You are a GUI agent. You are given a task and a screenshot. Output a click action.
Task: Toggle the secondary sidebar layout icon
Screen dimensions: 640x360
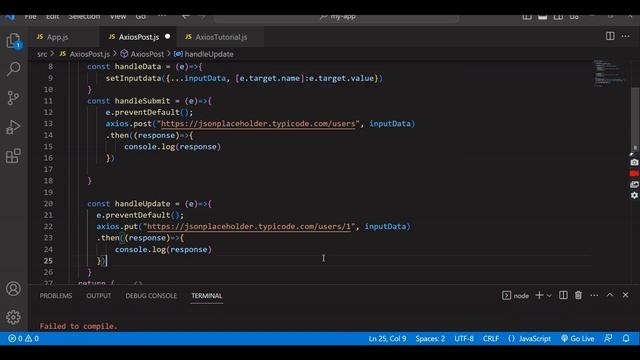558,17
